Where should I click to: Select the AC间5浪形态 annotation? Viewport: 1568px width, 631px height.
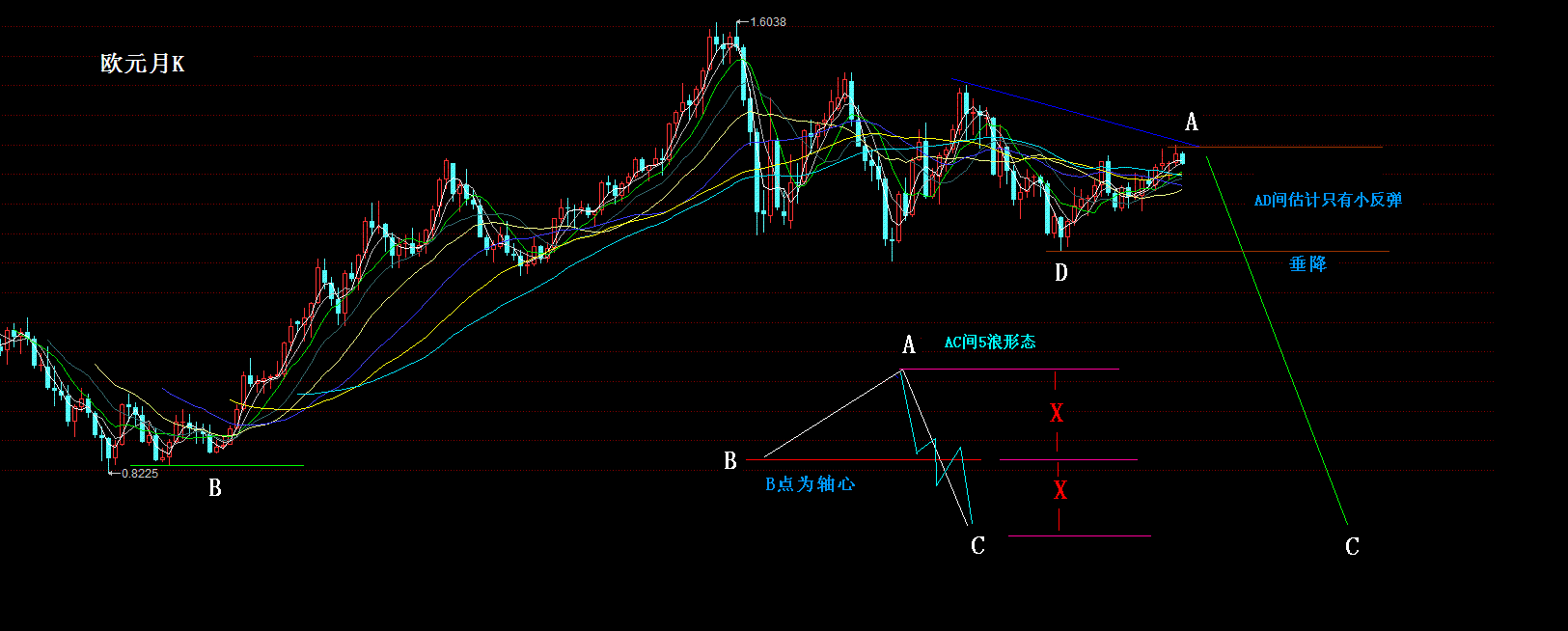click(990, 342)
